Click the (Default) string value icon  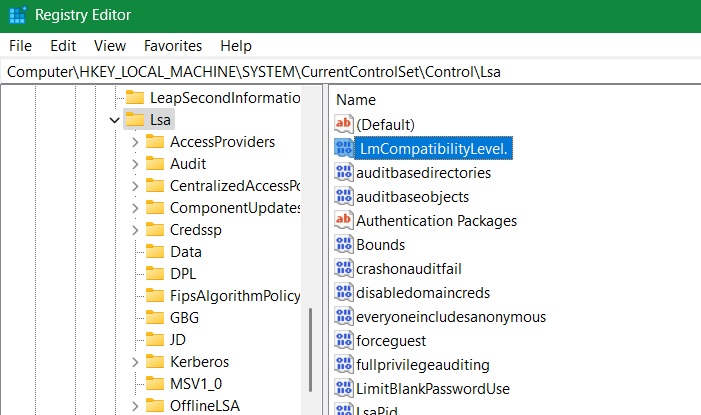tap(344, 124)
